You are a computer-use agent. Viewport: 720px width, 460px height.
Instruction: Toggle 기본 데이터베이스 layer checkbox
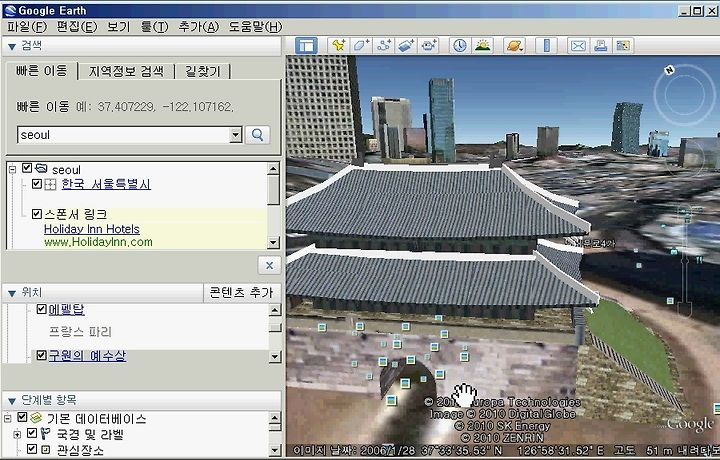pos(22,417)
